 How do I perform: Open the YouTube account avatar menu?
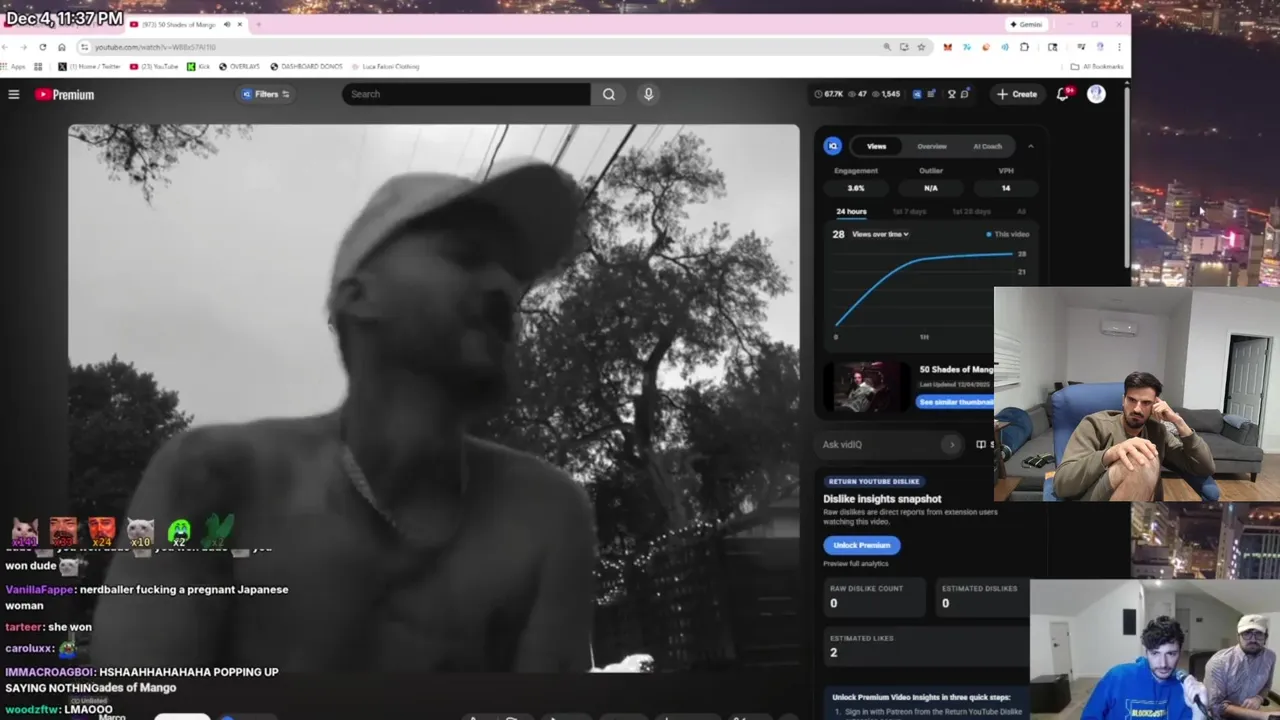click(1096, 94)
